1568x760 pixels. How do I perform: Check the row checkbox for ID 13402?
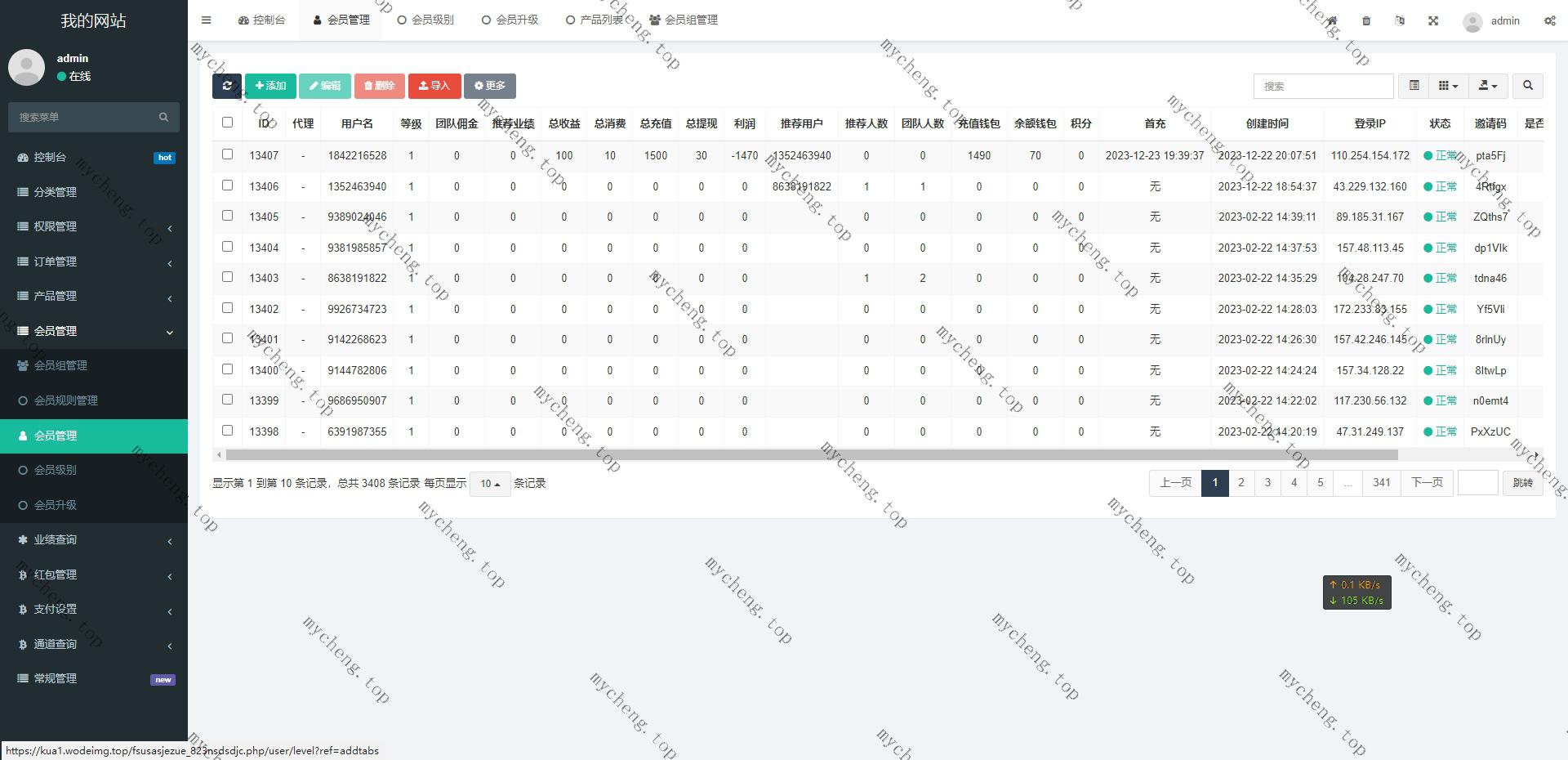coord(227,307)
